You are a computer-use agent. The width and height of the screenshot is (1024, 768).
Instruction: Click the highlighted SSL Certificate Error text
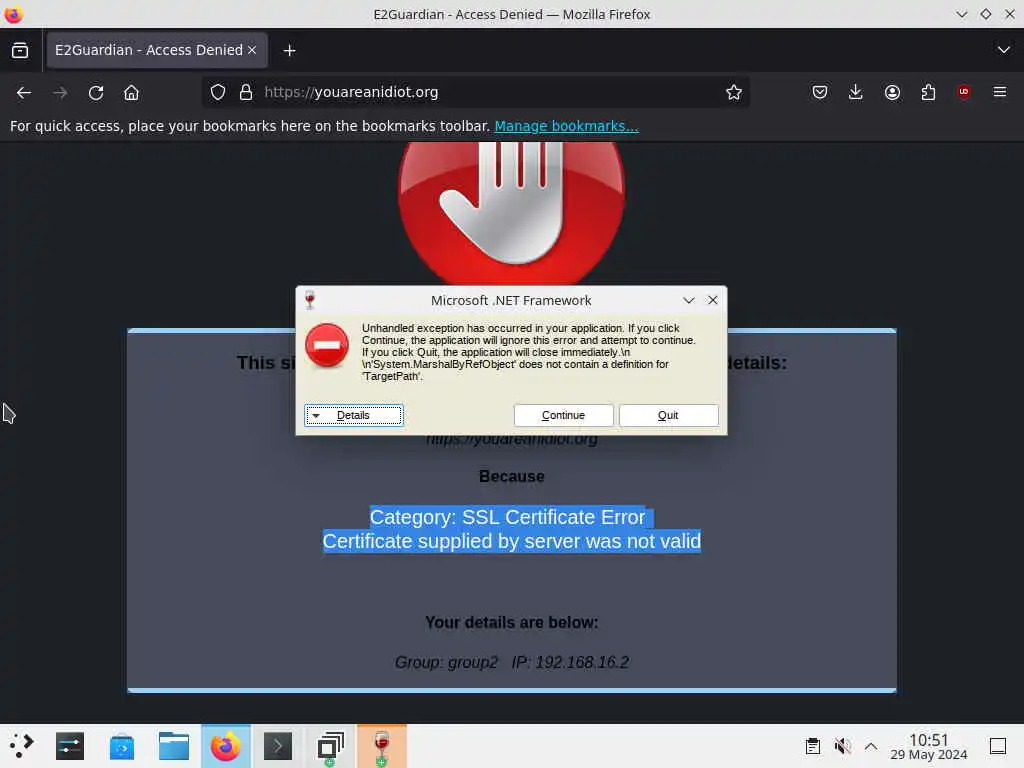507,517
